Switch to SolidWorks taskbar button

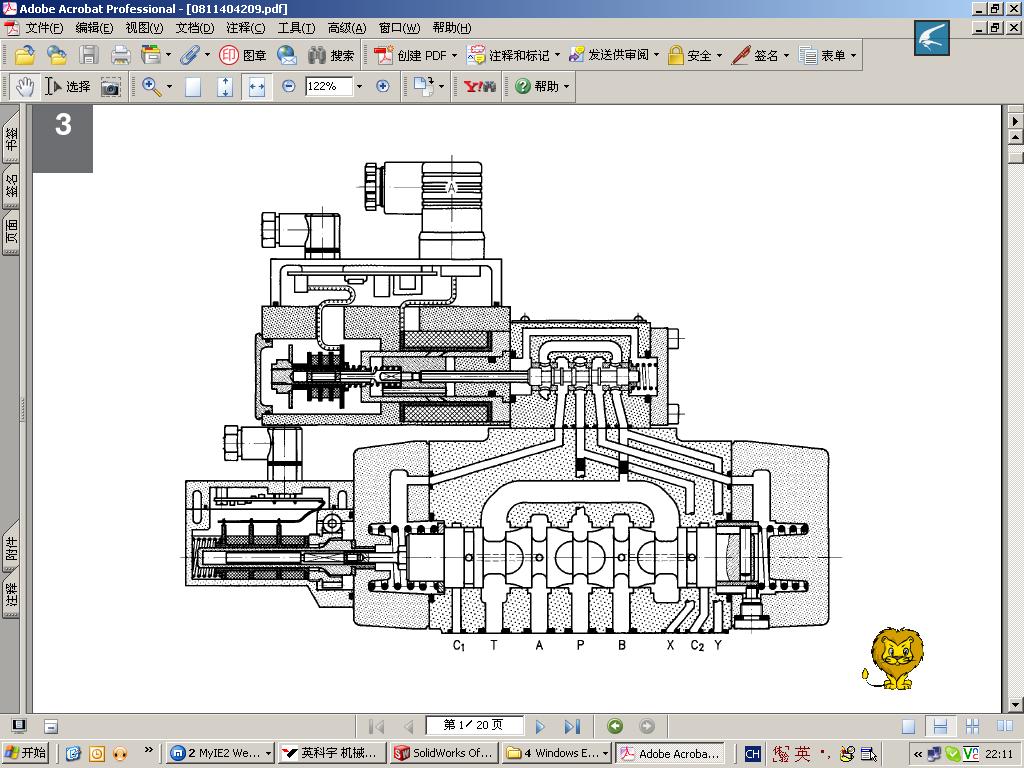coord(445,754)
